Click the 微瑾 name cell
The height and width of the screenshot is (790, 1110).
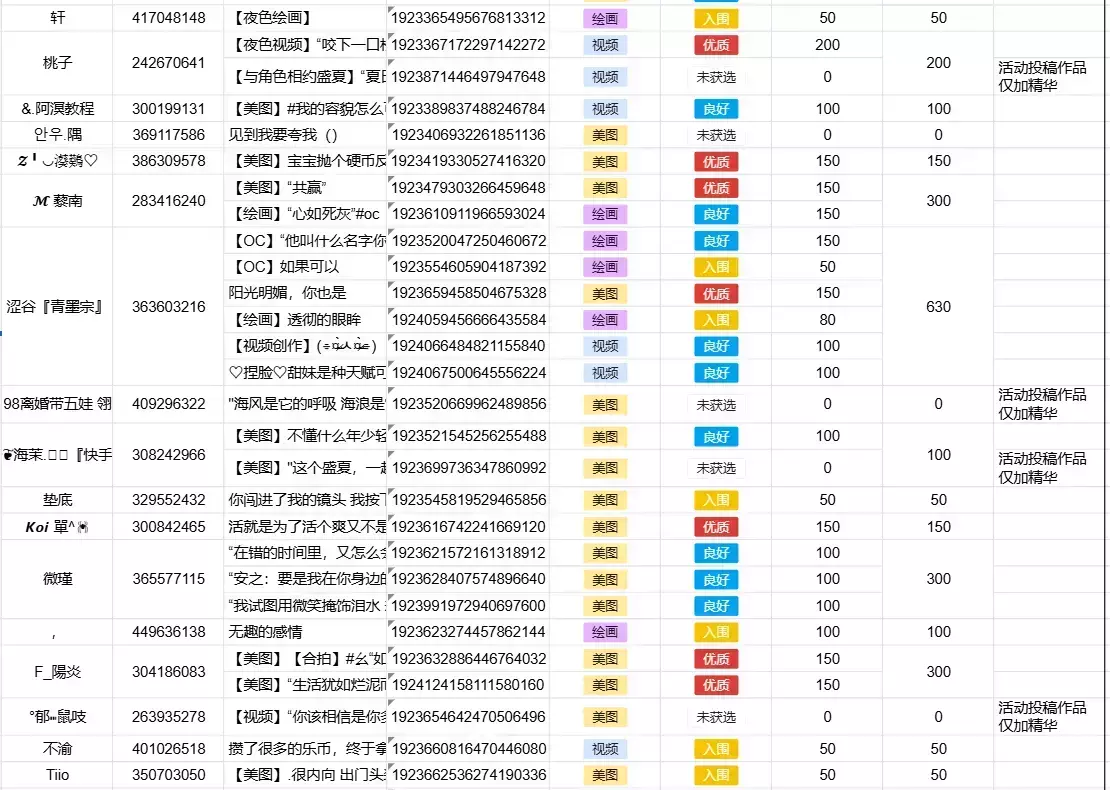tap(57, 579)
